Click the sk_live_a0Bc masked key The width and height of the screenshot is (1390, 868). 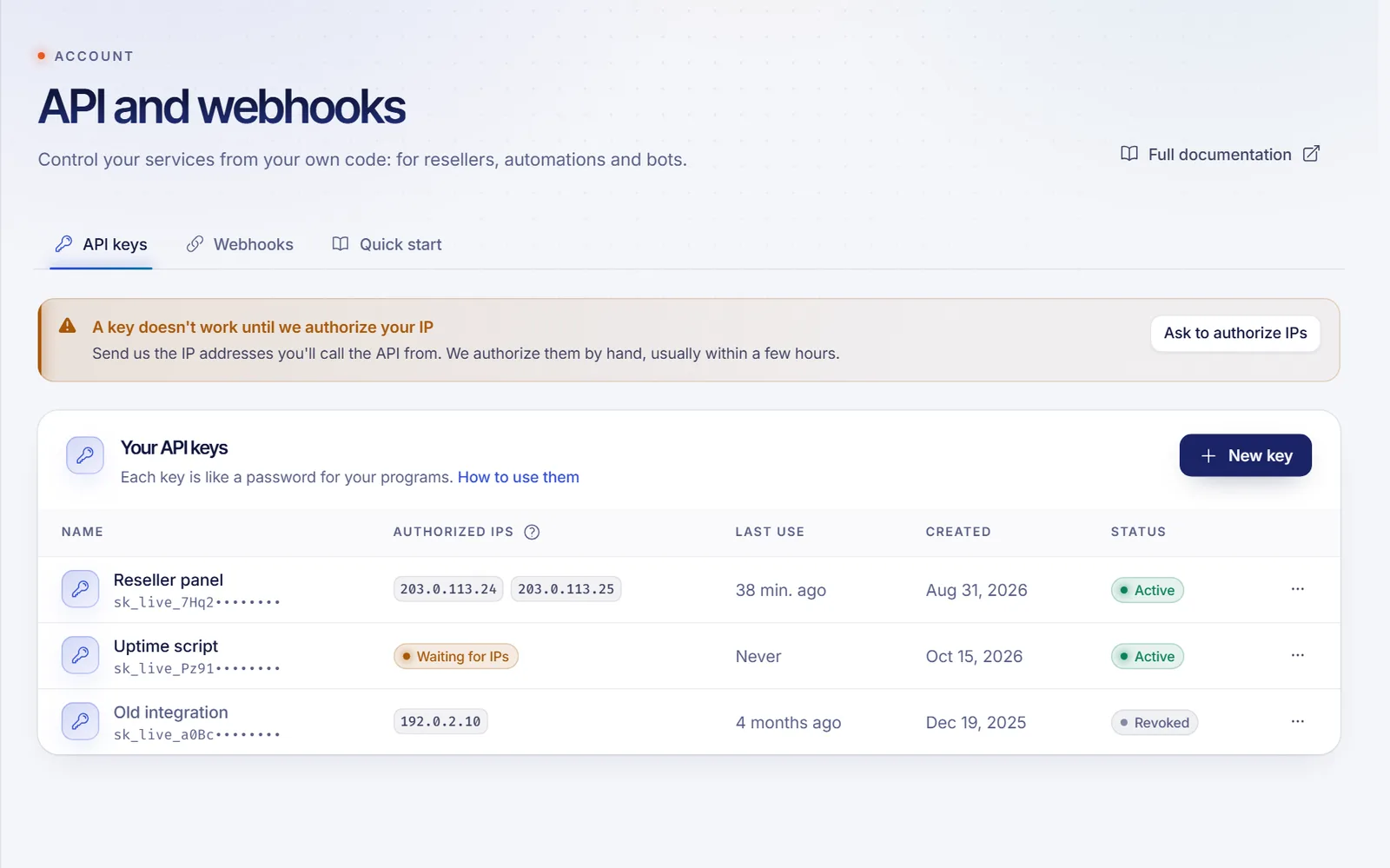click(x=197, y=734)
